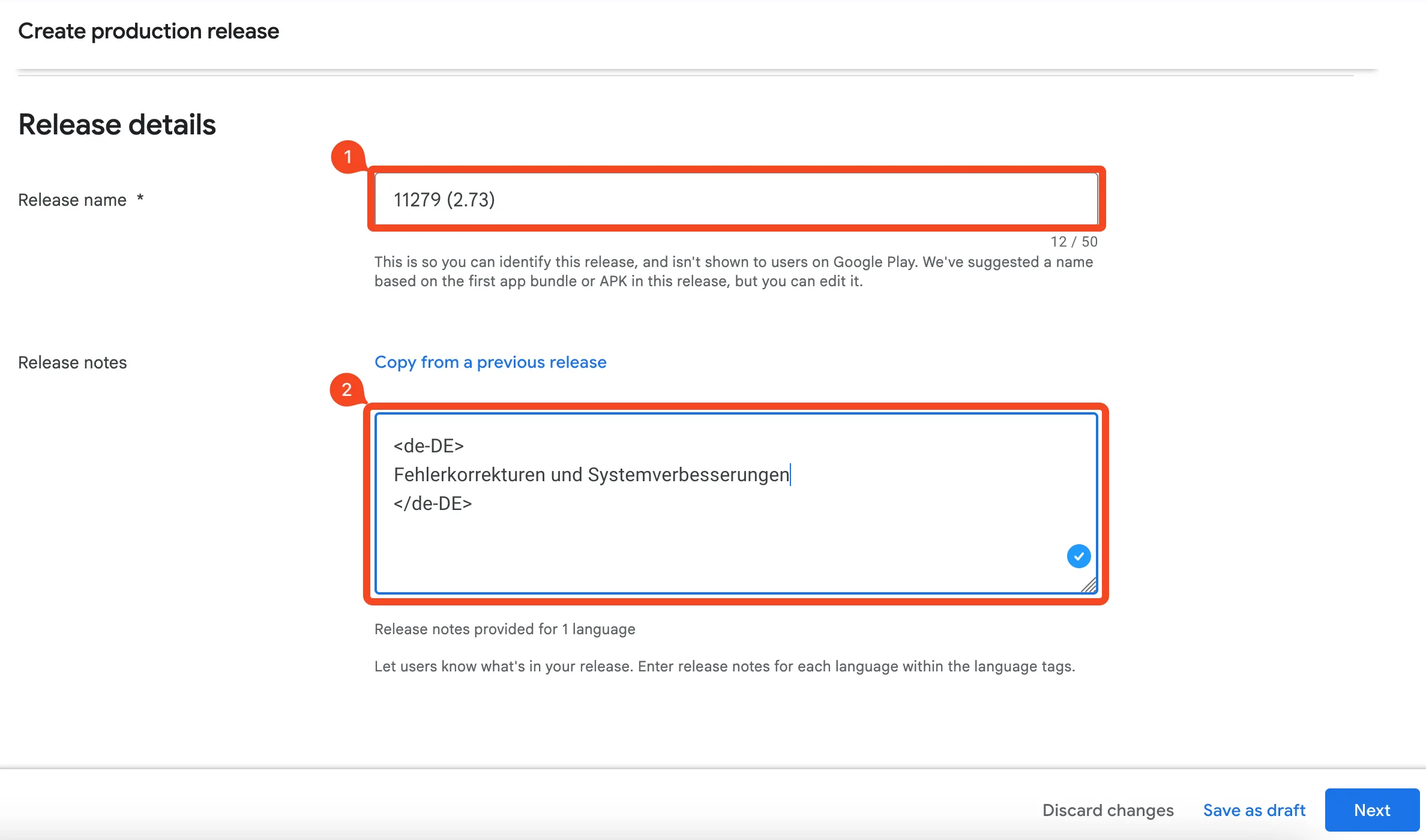This screenshot has width=1426, height=840.
Task: Click the Next button
Action: (1372, 810)
